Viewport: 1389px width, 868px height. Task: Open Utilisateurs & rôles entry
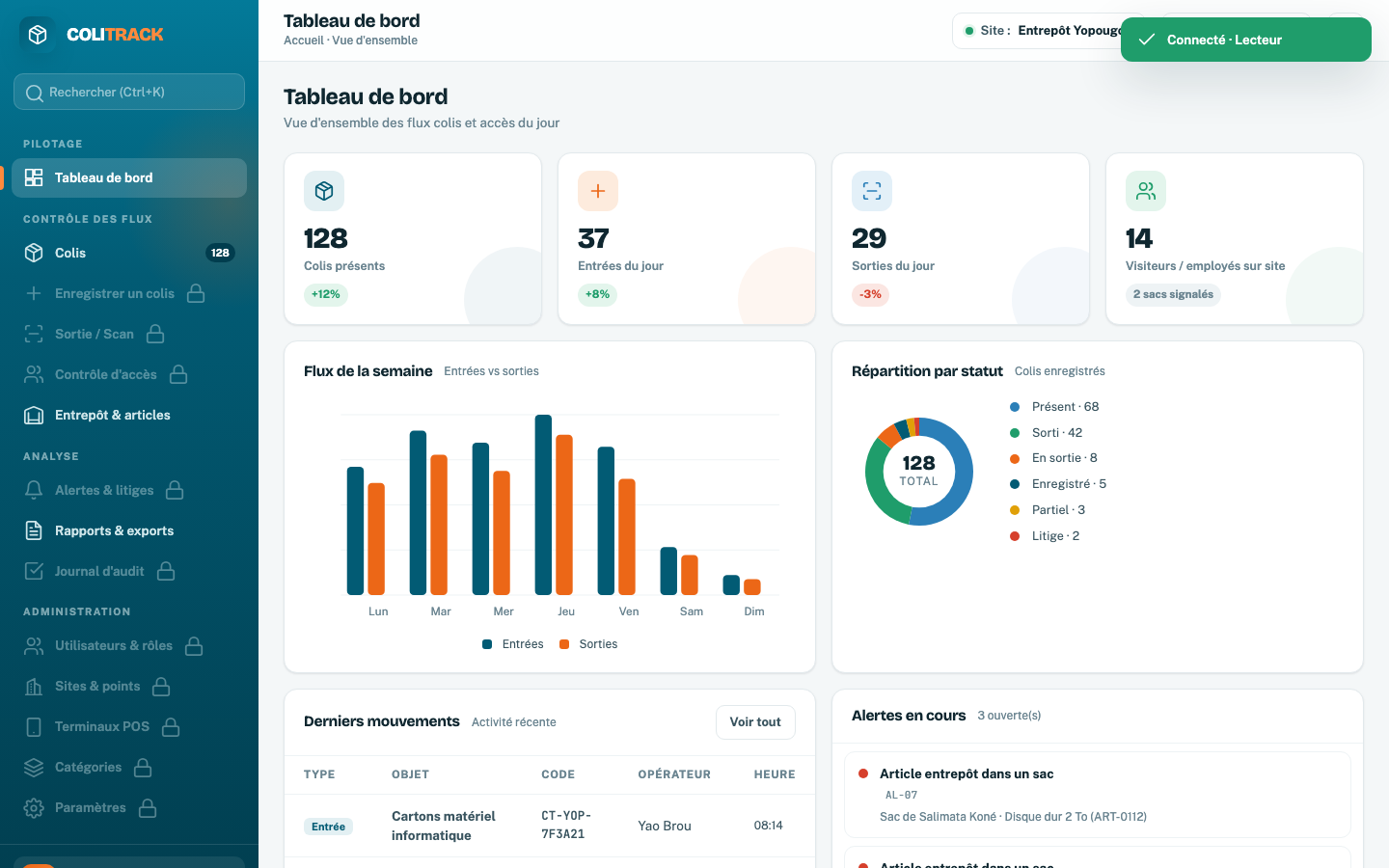tap(129, 645)
